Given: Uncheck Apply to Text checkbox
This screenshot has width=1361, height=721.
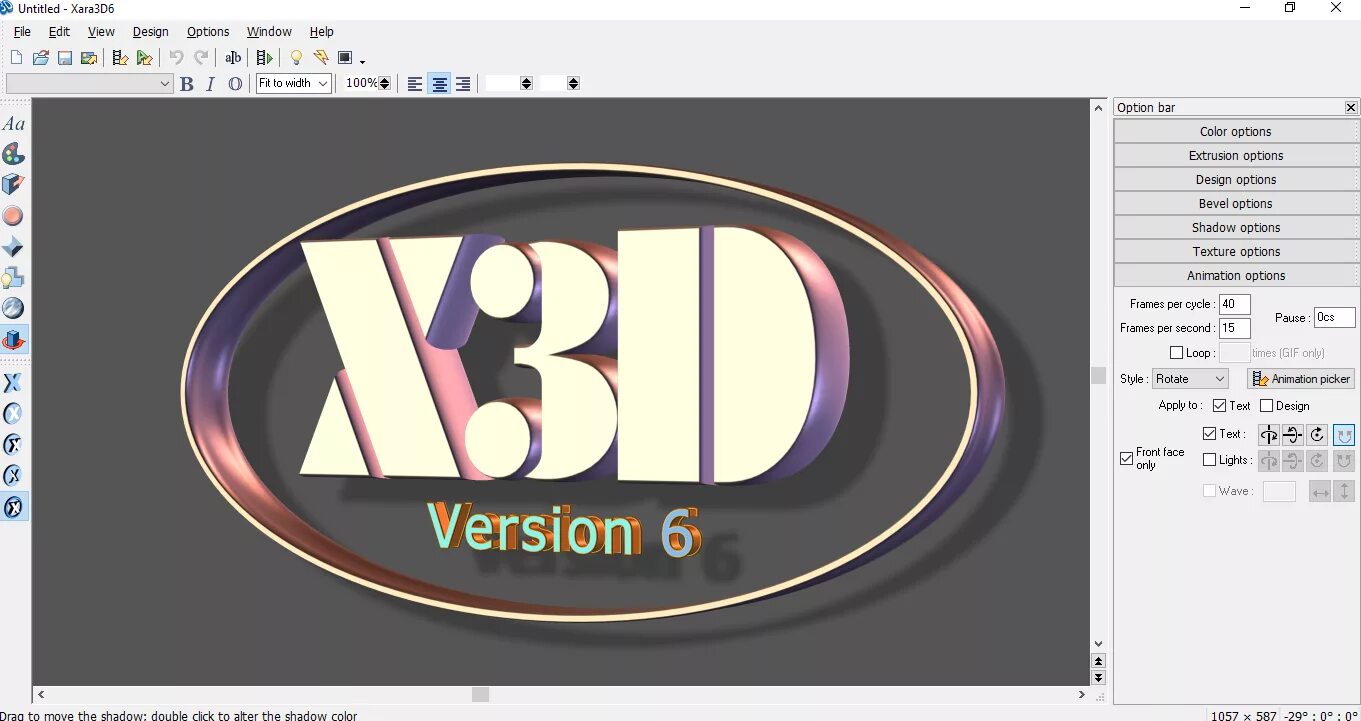Looking at the screenshot, I should (1219, 406).
